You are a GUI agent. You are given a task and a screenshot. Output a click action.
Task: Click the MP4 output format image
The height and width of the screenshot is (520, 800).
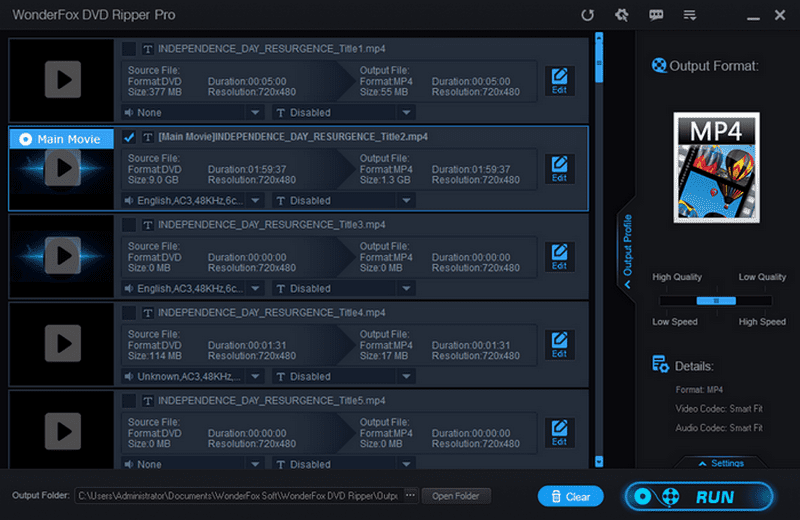point(716,167)
